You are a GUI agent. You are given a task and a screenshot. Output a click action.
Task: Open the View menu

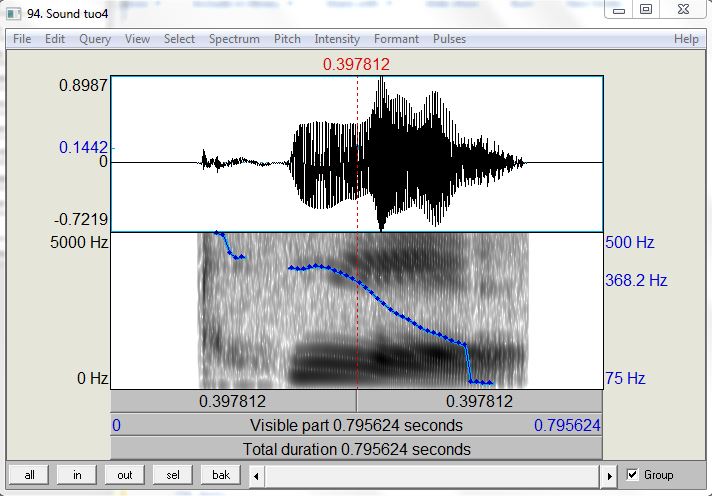(x=137, y=39)
